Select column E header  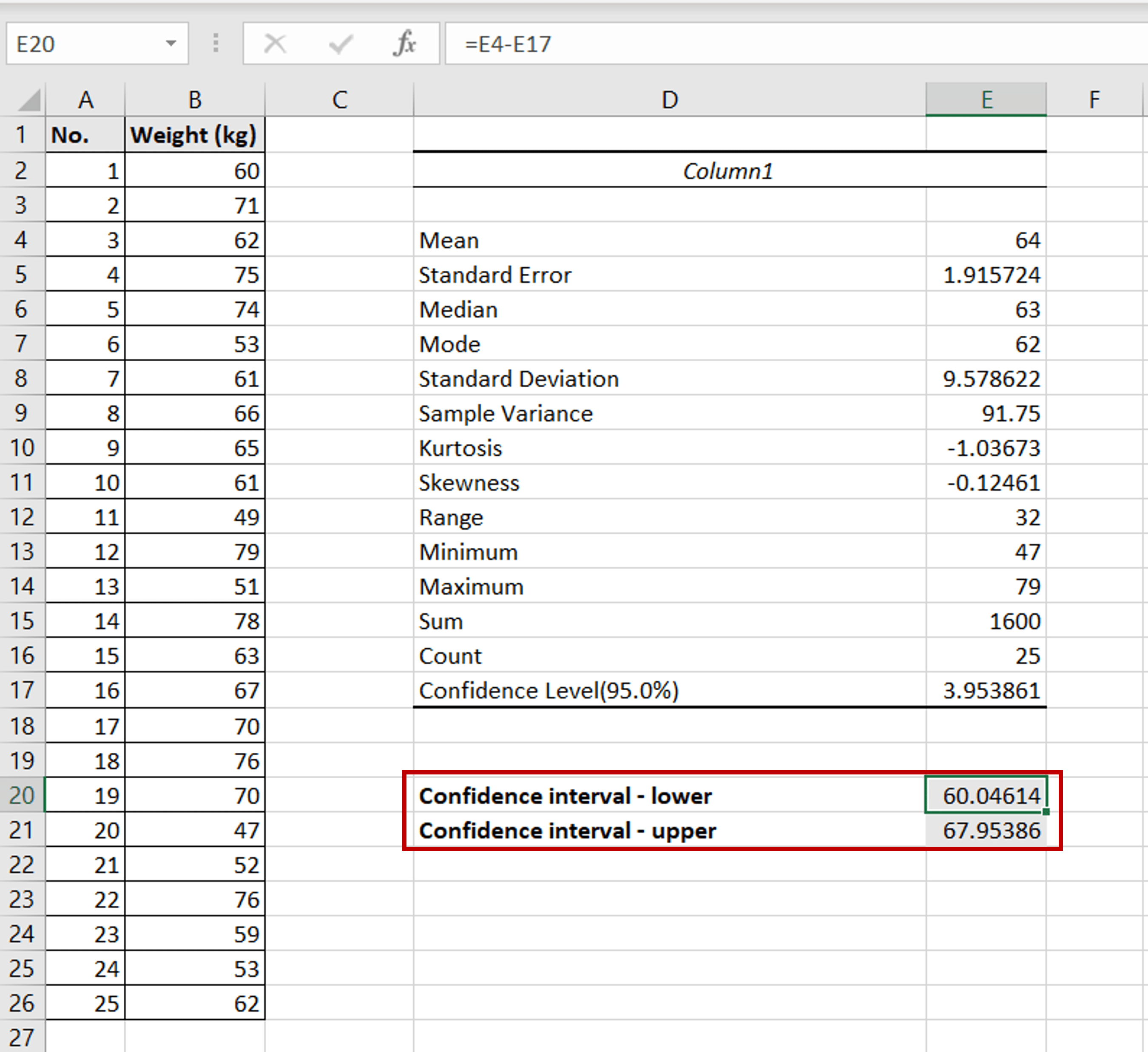click(987, 99)
